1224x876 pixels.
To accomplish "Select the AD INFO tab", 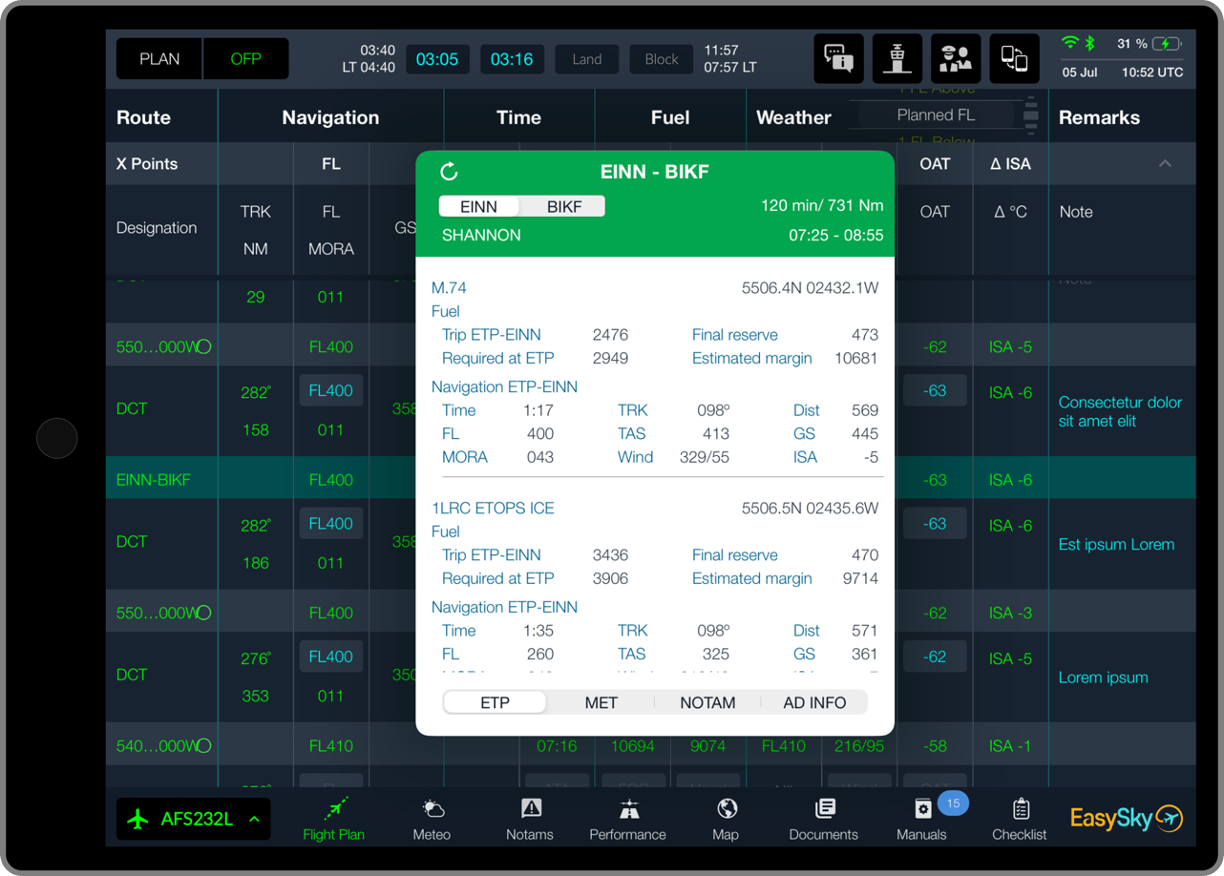I will click(x=815, y=703).
